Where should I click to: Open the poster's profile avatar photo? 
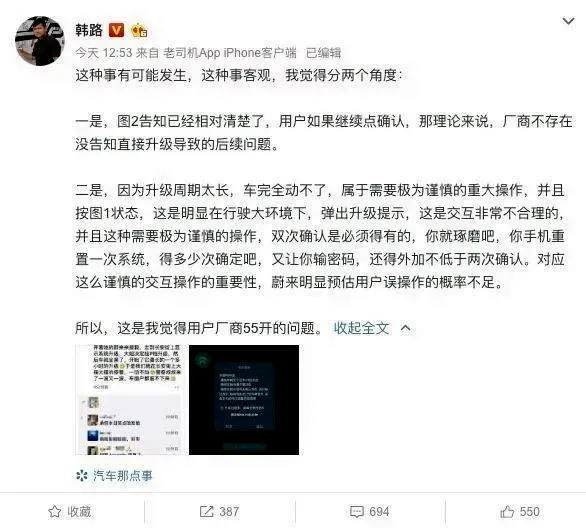[x=40, y=41]
